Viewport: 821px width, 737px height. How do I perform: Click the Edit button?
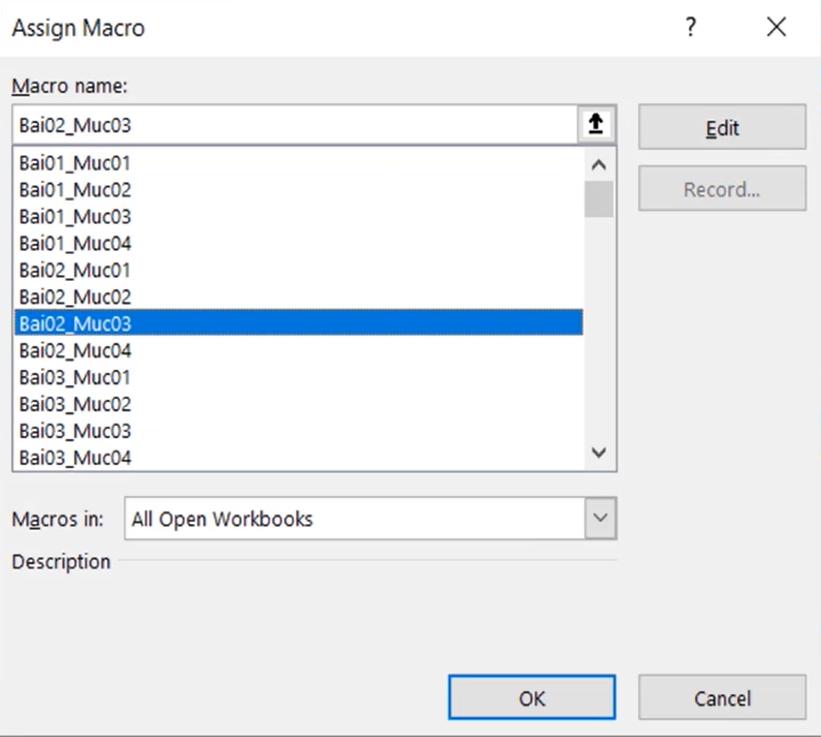click(x=722, y=127)
